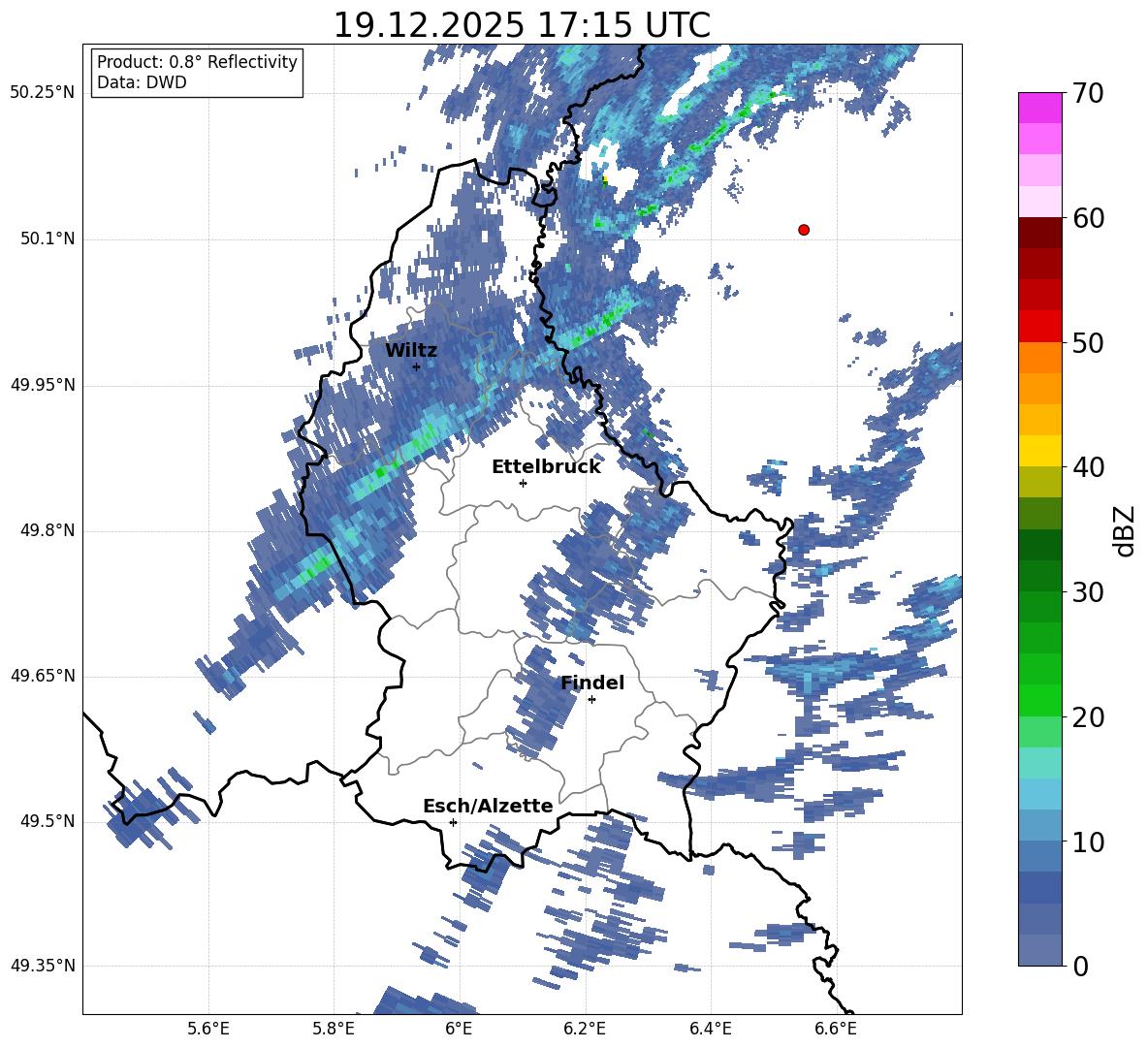Click the Esch/Alzette city label

[488, 806]
